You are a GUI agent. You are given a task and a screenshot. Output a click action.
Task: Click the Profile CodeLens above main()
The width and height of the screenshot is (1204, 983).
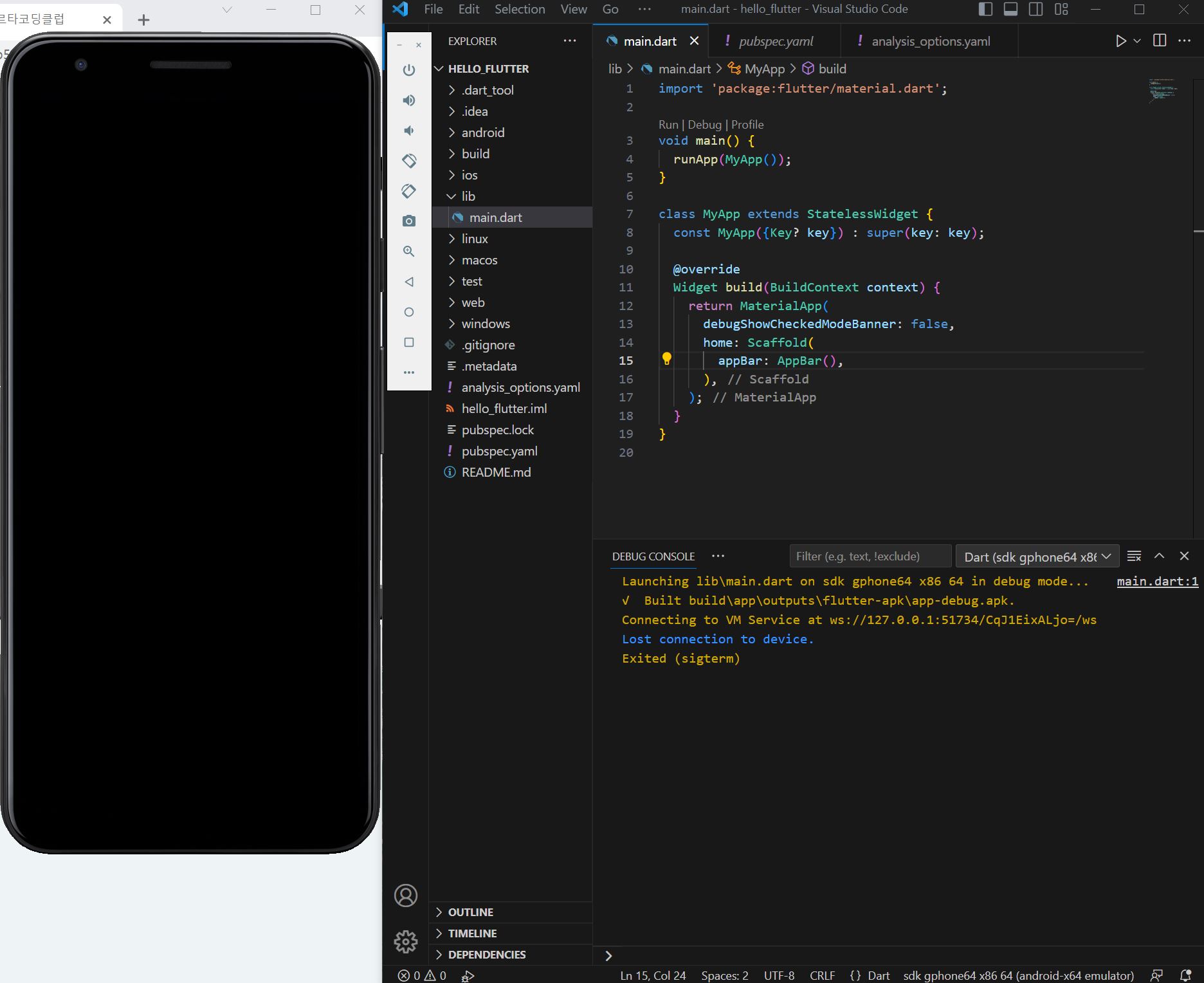(x=747, y=125)
